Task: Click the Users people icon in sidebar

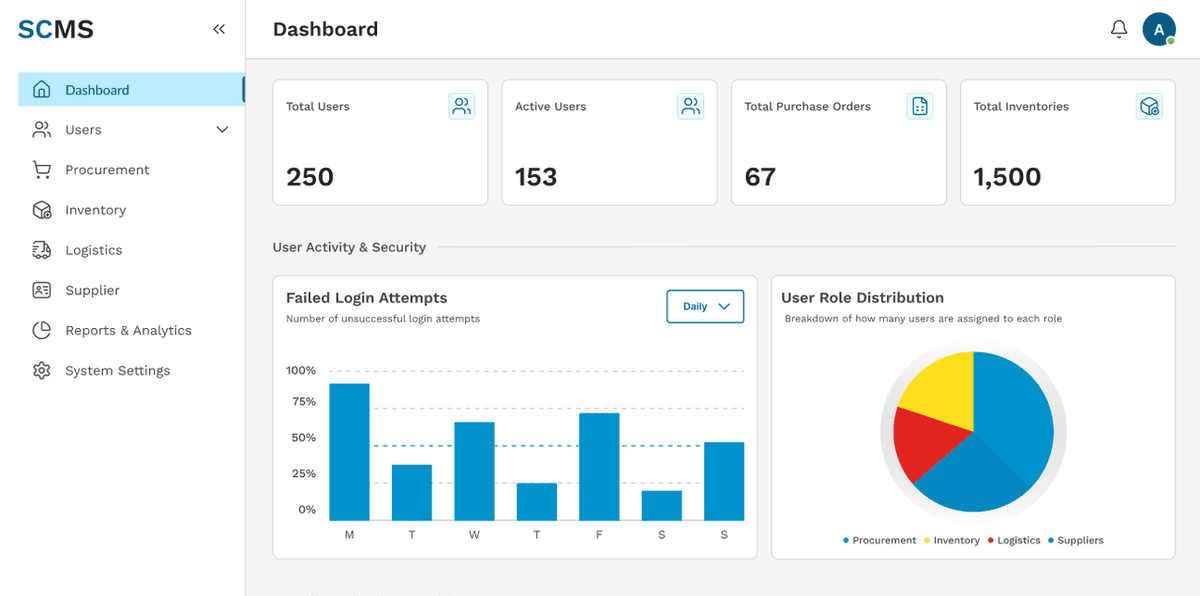Action: pyautogui.click(x=41, y=129)
